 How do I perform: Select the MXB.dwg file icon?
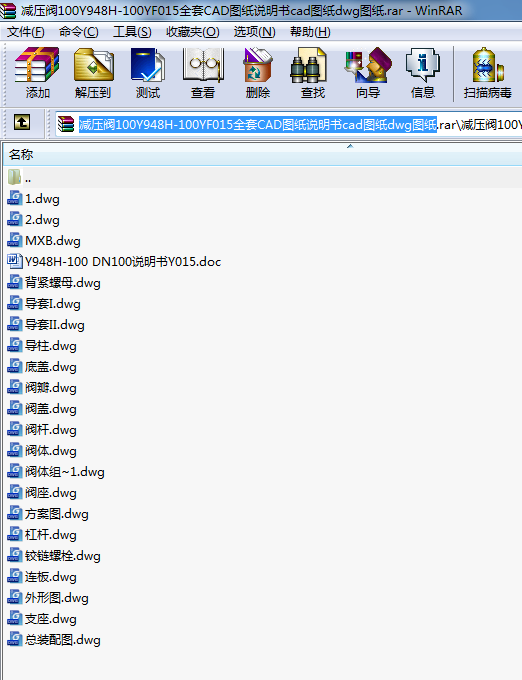pos(15,240)
